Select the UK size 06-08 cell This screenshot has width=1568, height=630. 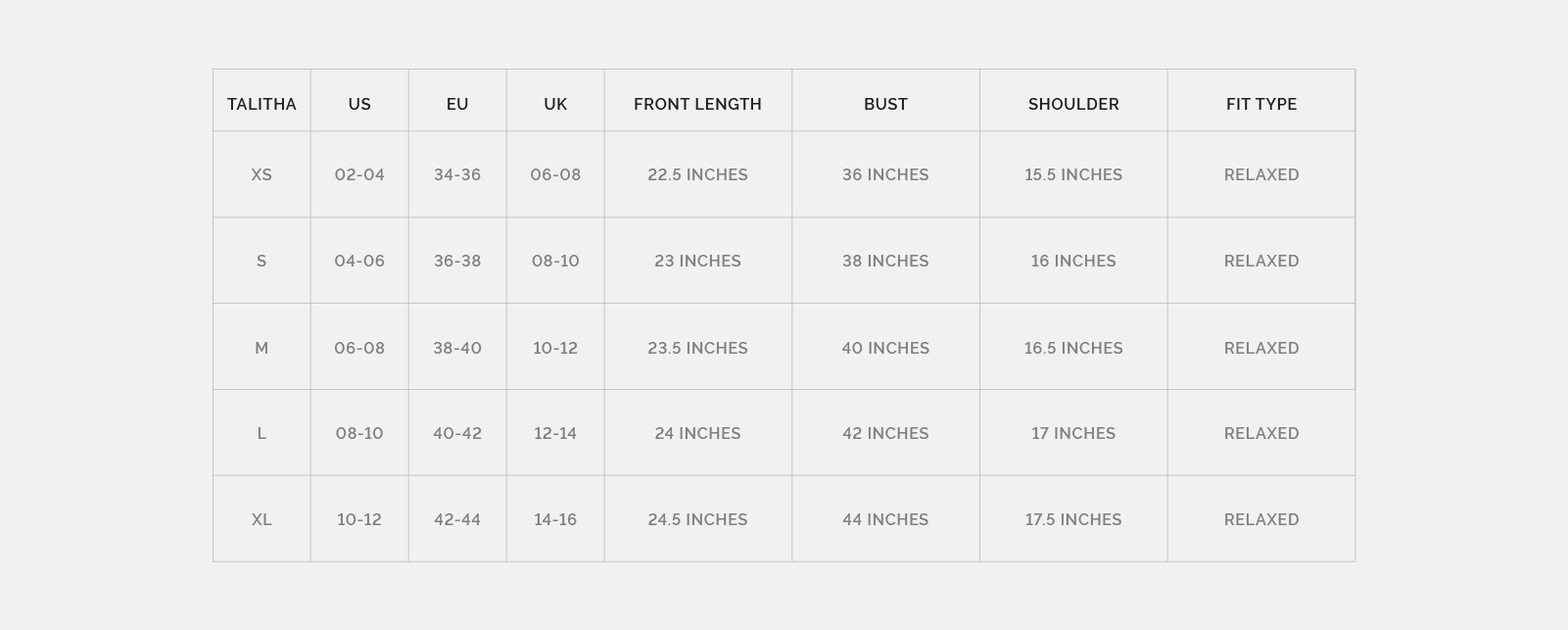(x=555, y=174)
